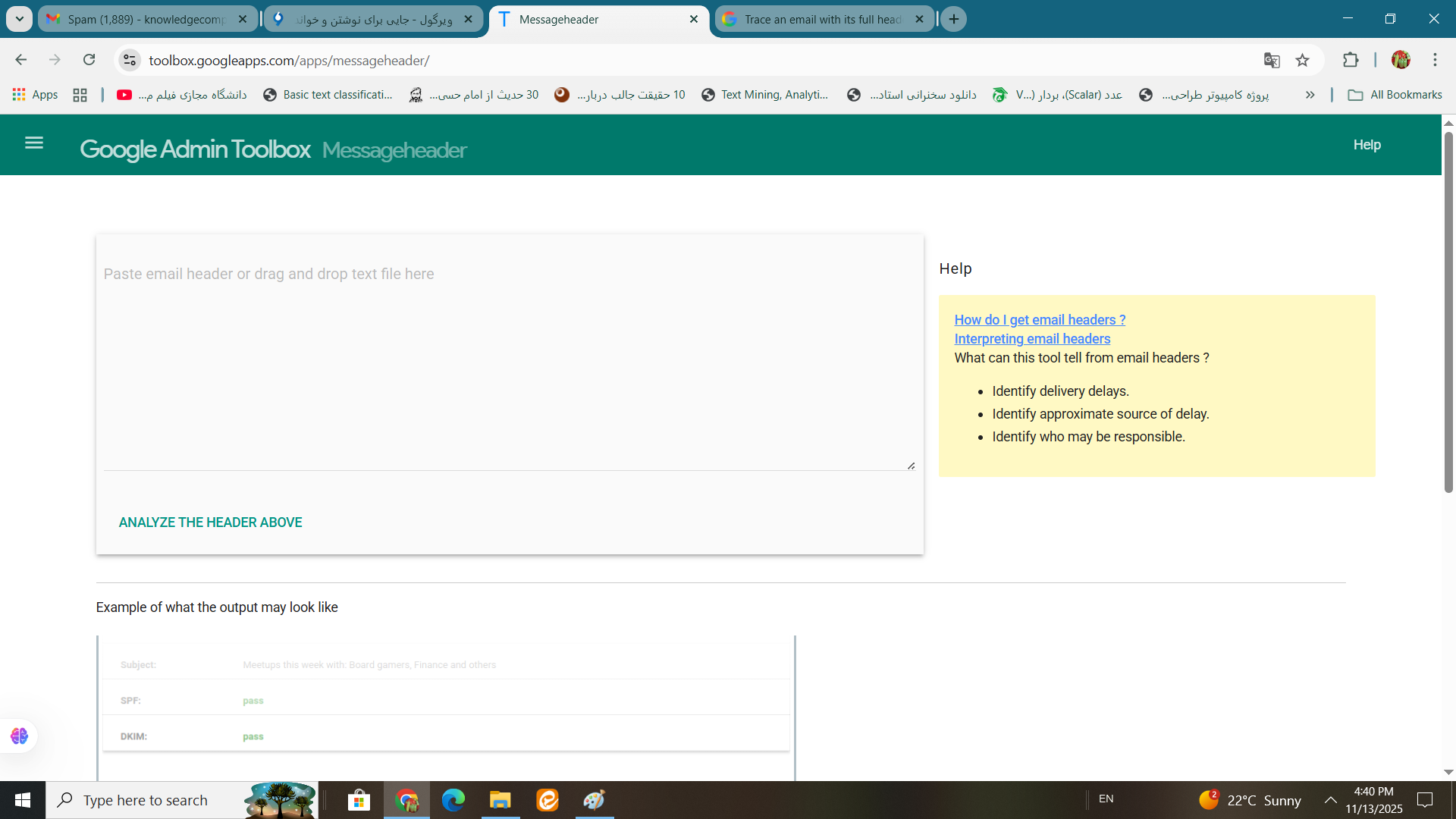Switch to the Spam Gmail tab
Viewport: 1456px width, 819px height.
[x=146, y=19]
